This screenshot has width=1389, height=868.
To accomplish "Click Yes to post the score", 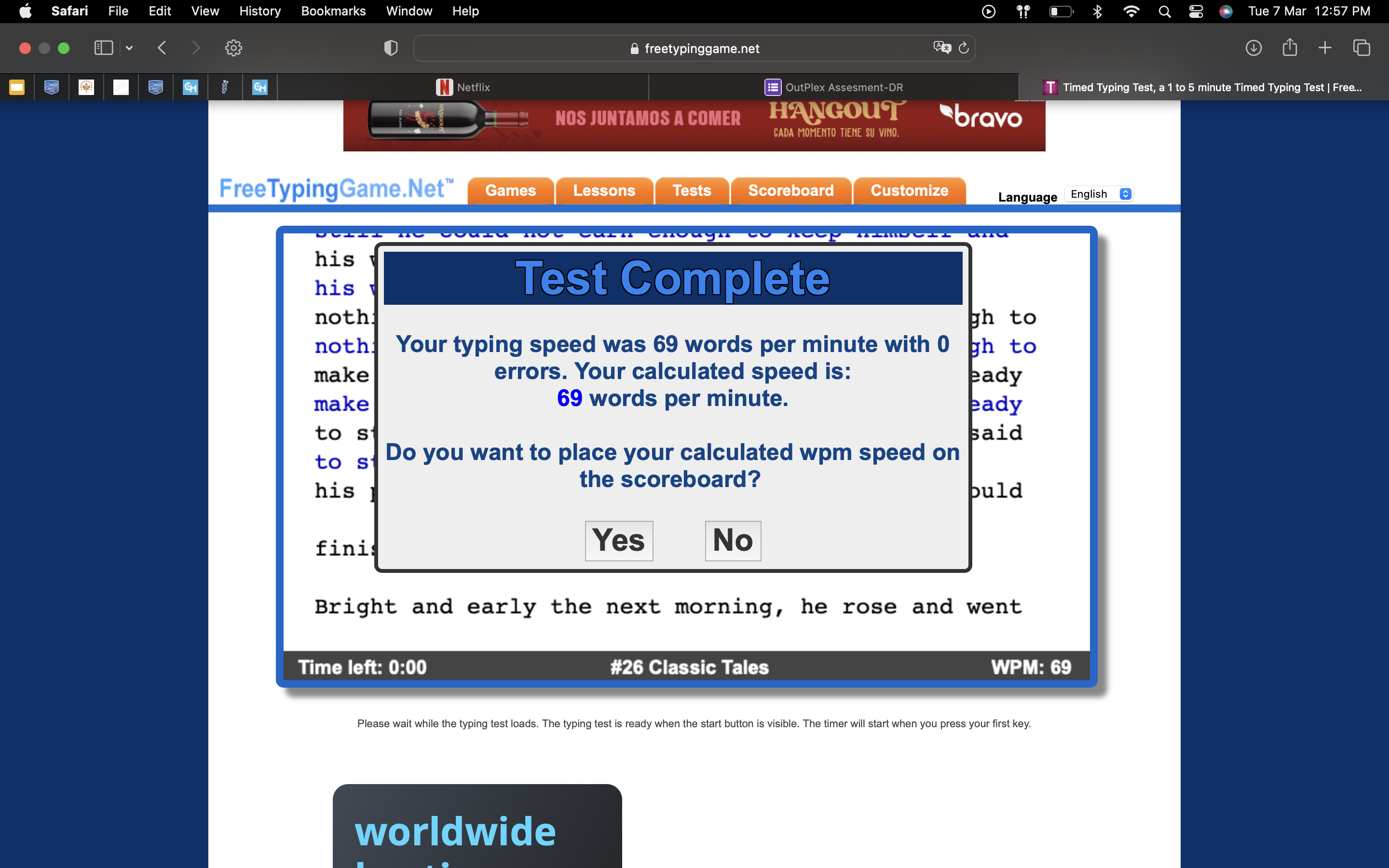I will (619, 540).
